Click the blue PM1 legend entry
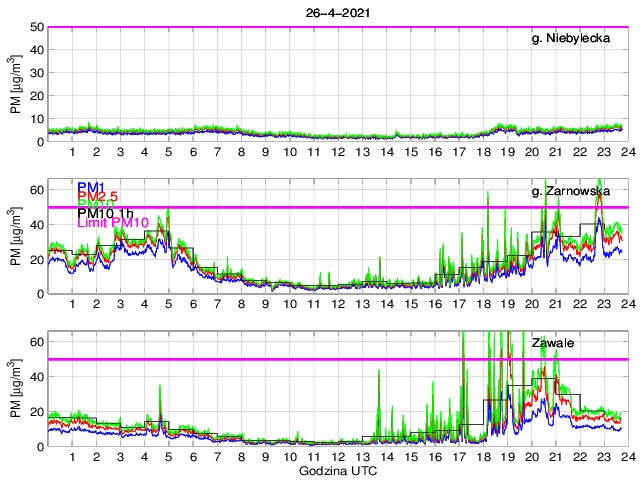The height and width of the screenshot is (480, 640). (94, 187)
